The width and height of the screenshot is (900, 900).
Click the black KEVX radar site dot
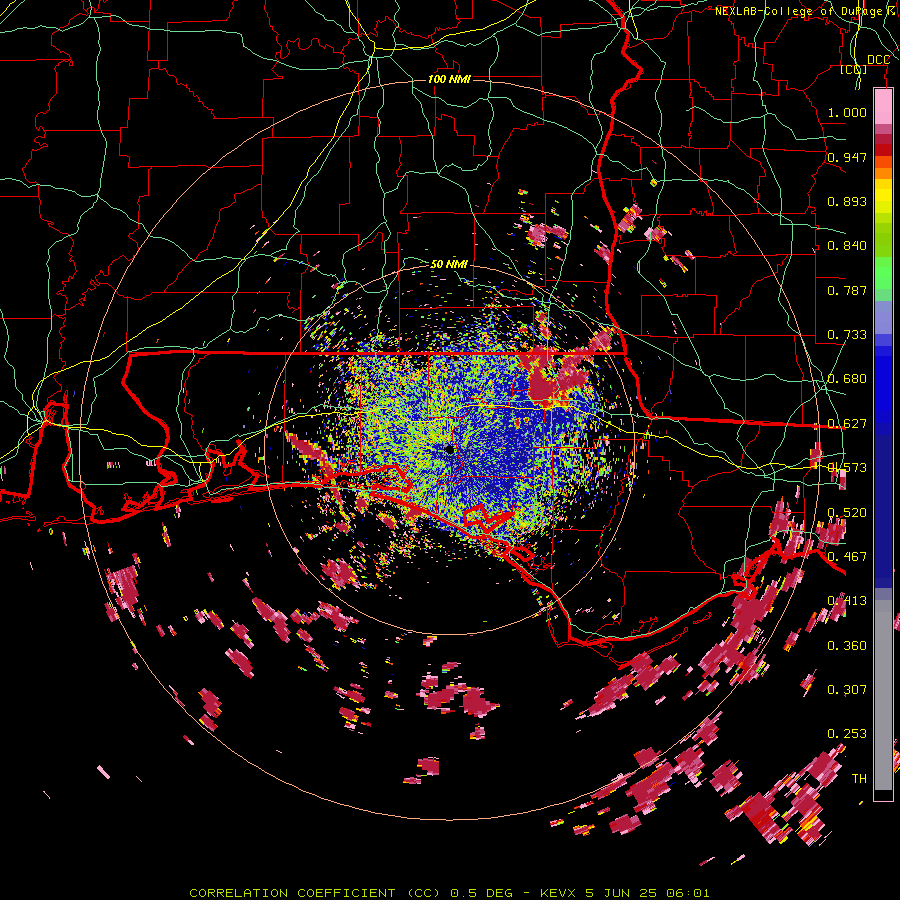coord(449,450)
